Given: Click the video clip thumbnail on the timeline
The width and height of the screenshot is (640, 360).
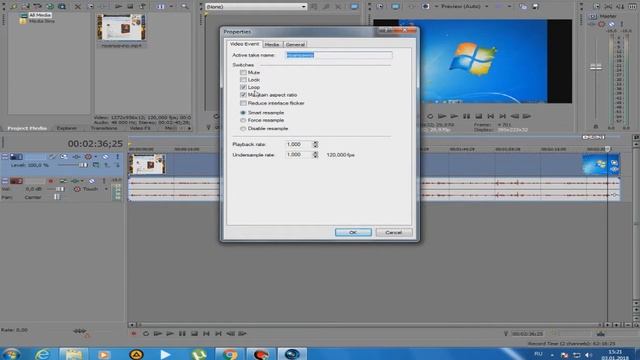Looking at the screenshot, I should tap(147, 164).
